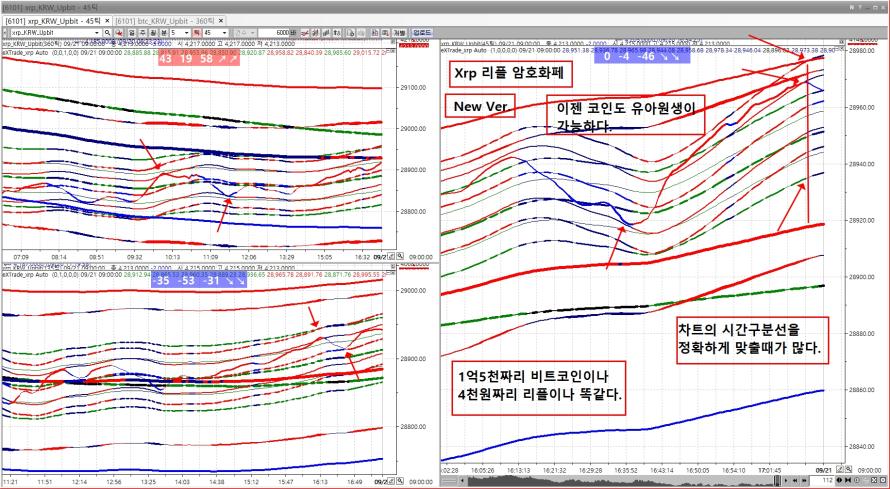Click the T icon in the title bar
Image resolution: width=890 pixels, height=489 pixels.
click(x=860, y=7)
